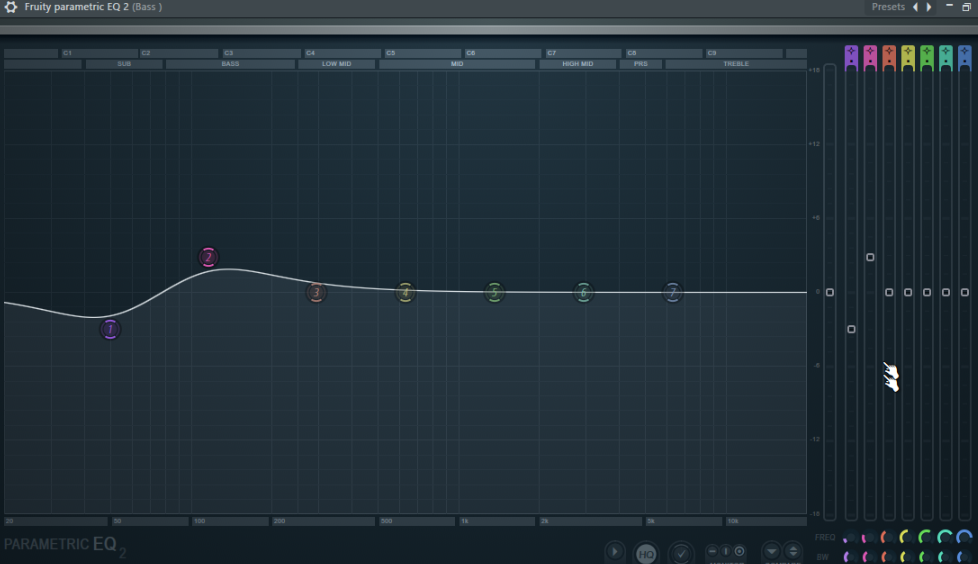Click the orange band 3 FREQ knob

click(888, 538)
